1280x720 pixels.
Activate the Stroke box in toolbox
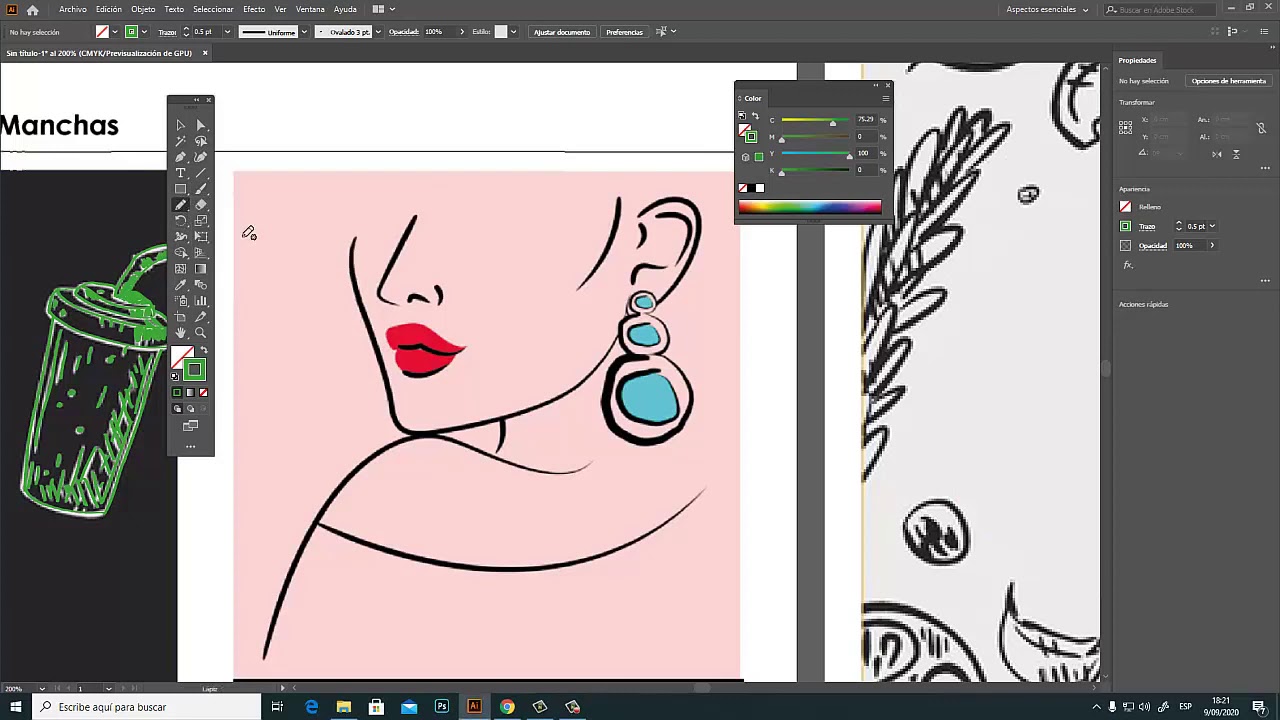pyautogui.click(x=194, y=370)
